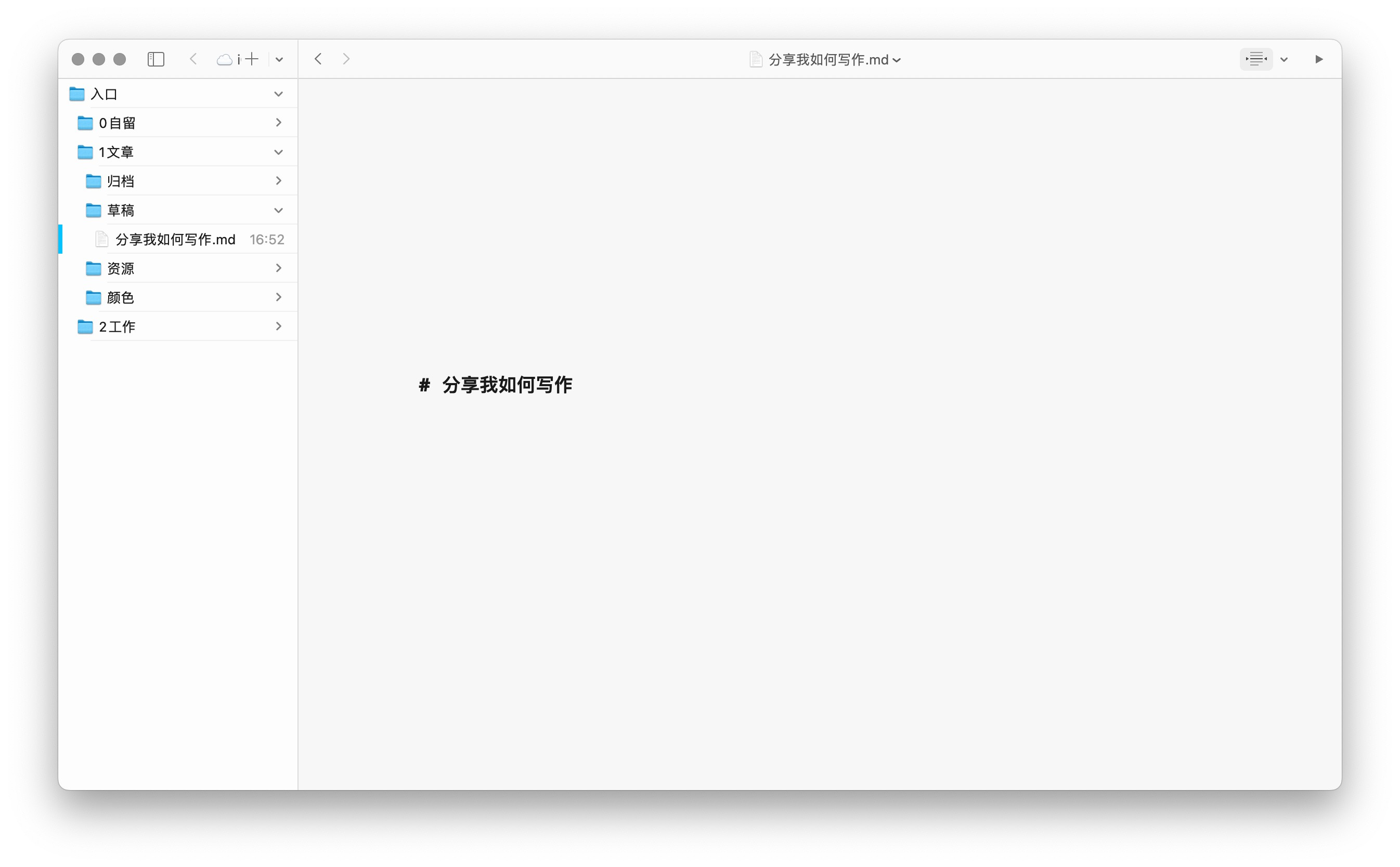
Task: Click the 颜色 folder icon
Action: (x=93, y=298)
